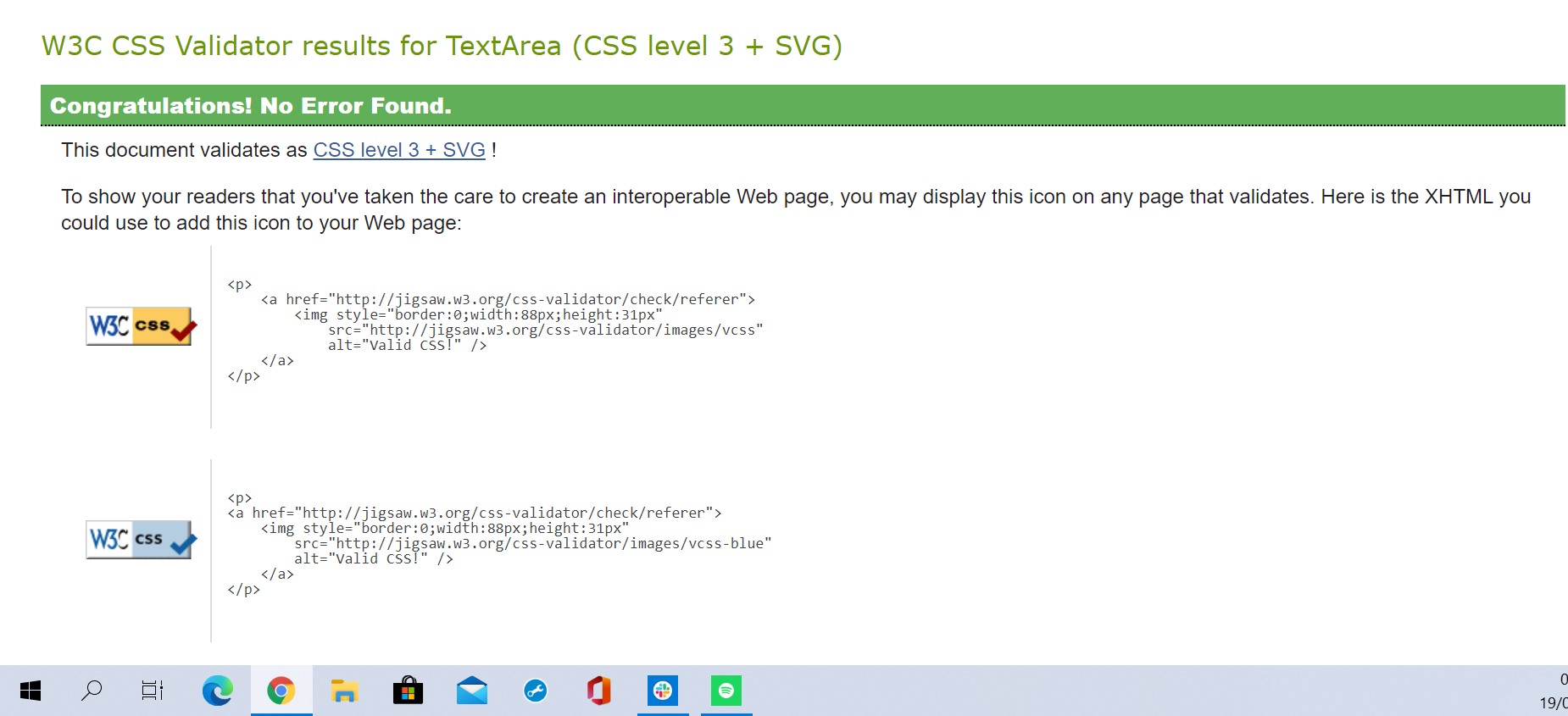The image size is (1568, 716).
Task: Open File Explorer from taskbar
Action: (345, 691)
